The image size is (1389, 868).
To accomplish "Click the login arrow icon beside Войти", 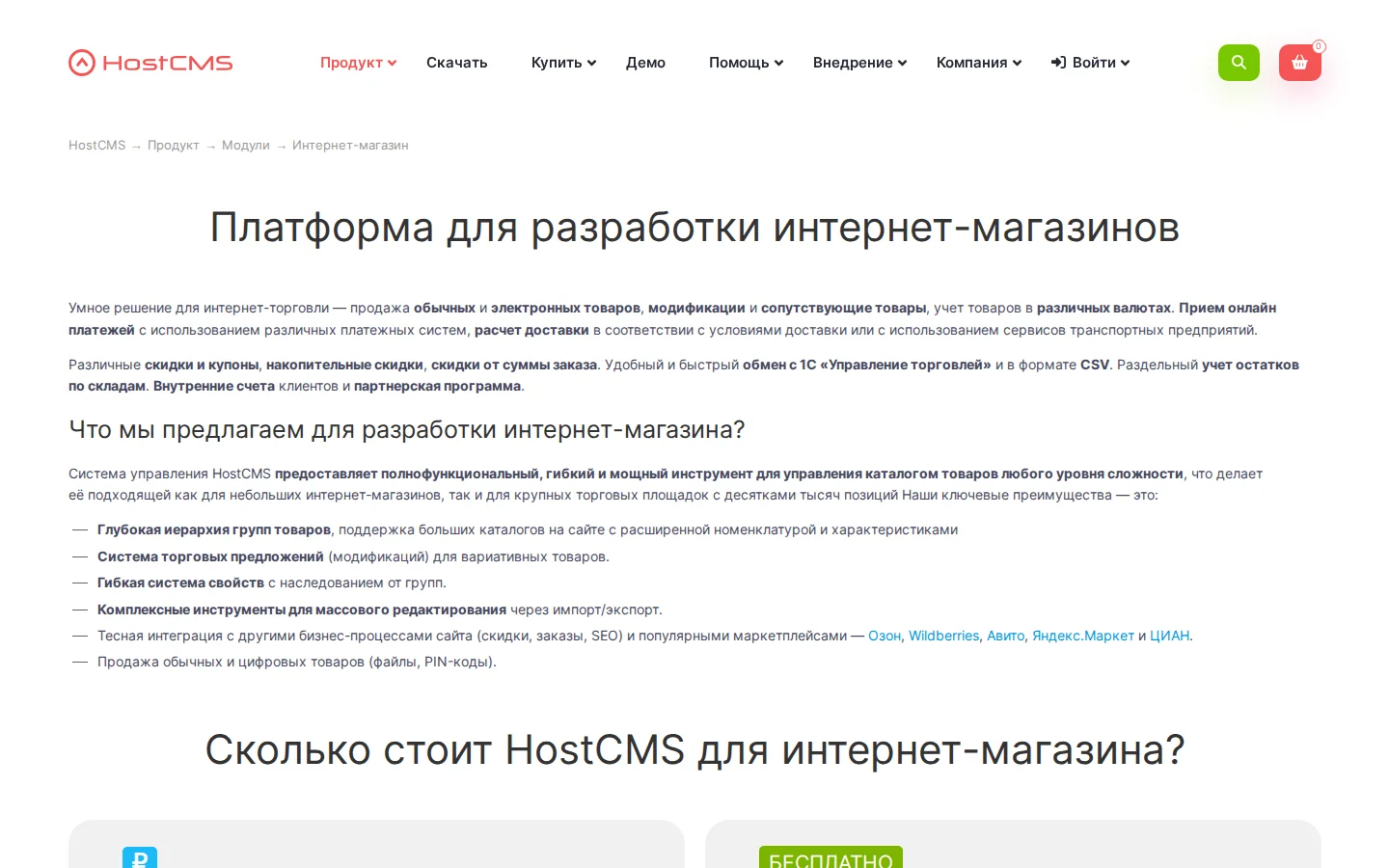I will (x=1058, y=63).
